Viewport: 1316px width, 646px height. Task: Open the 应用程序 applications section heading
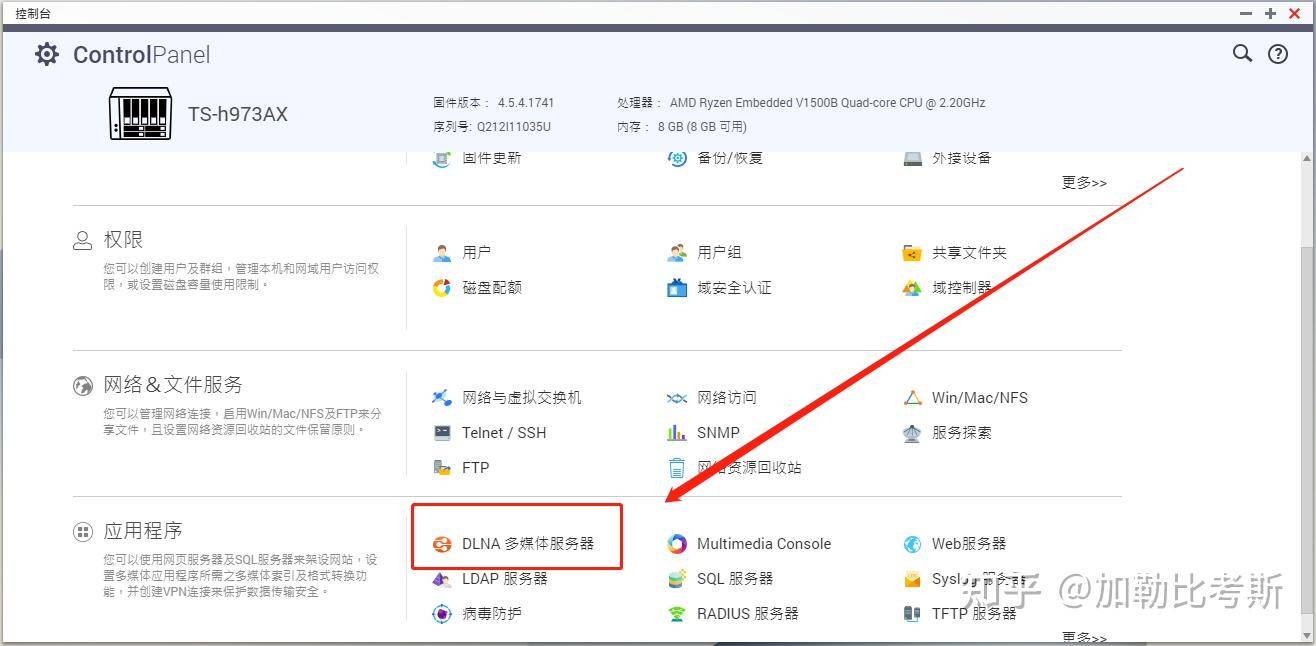[143, 531]
